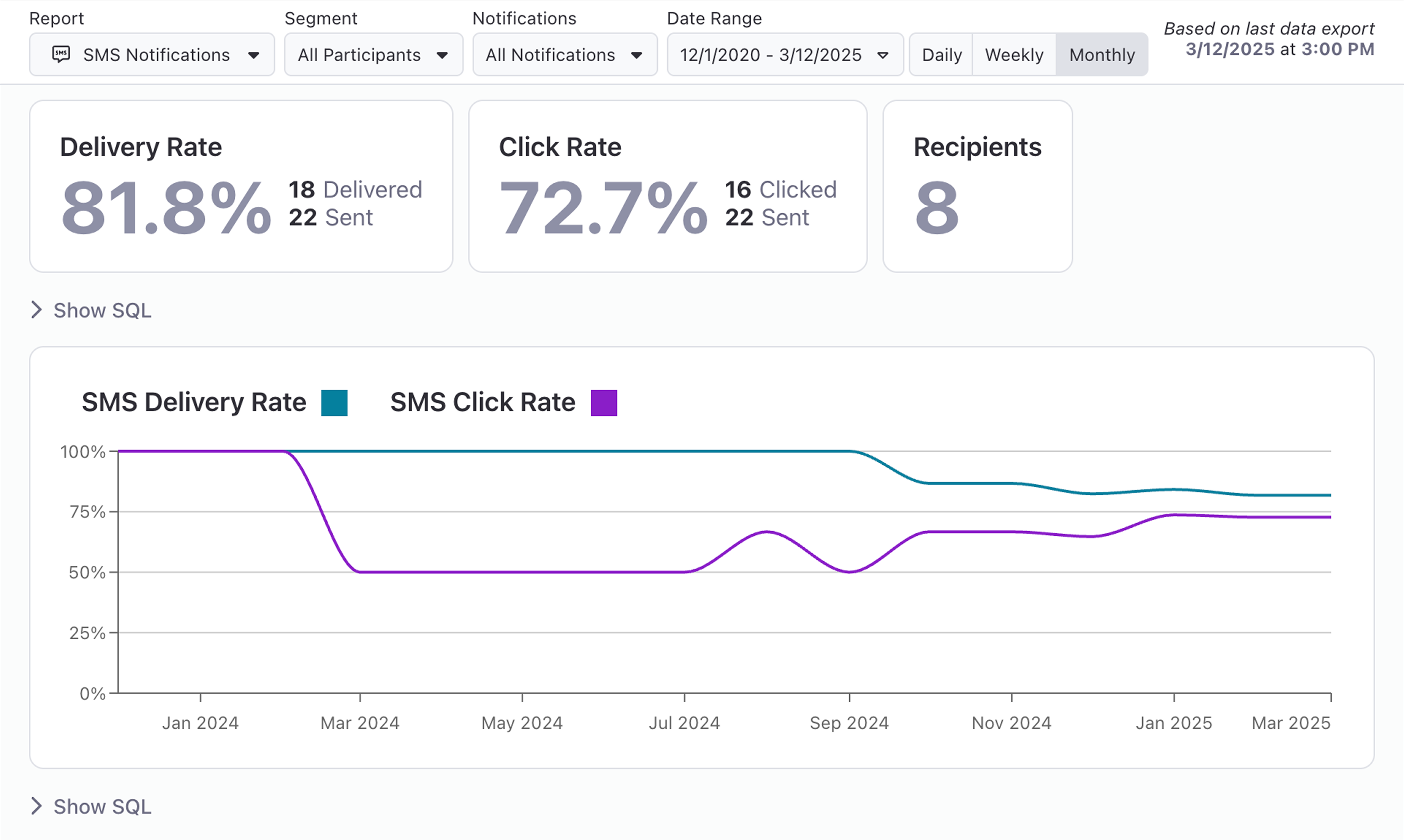Click the Recipients card
Screen dimensions: 1404x840
pyautogui.click(x=977, y=186)
